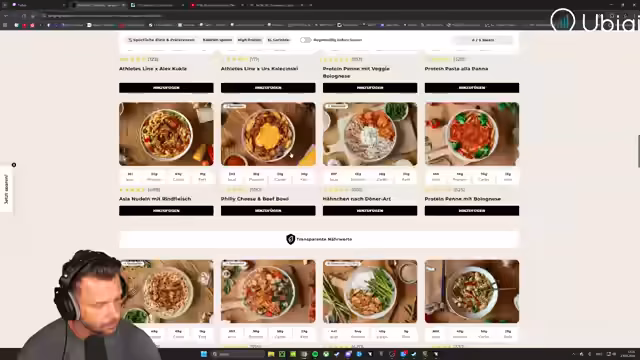Add Hähnchen nach Döner-Art to box

[x=370, y=211]
